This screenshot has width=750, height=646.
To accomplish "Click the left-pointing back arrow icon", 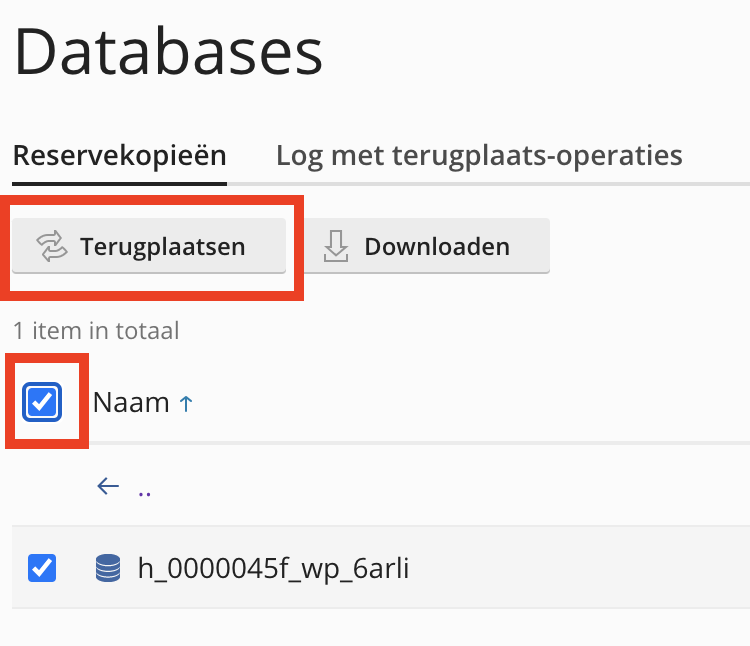I will click(x=108, y=487).
